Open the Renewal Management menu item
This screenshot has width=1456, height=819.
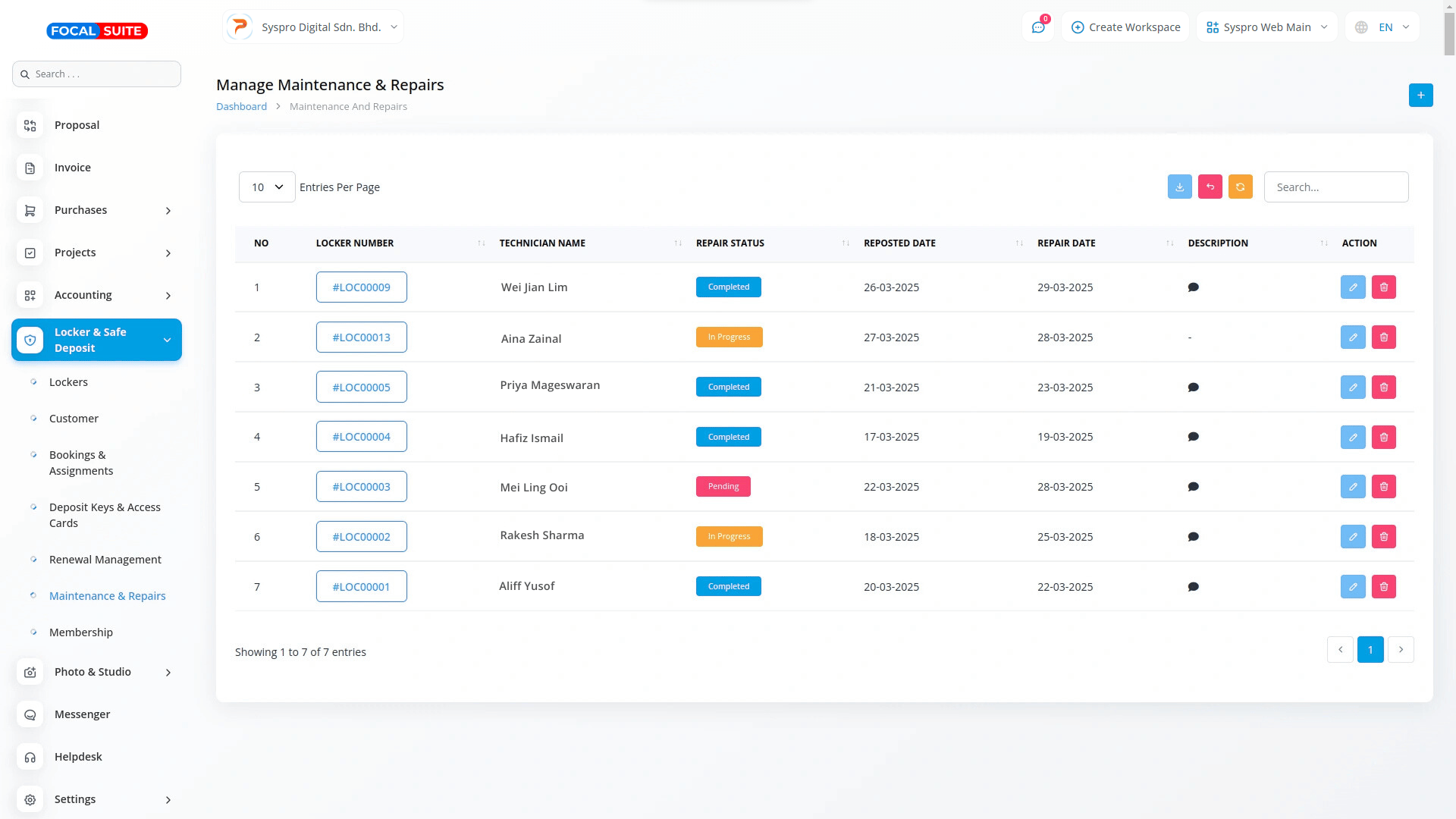pos(105,560)
